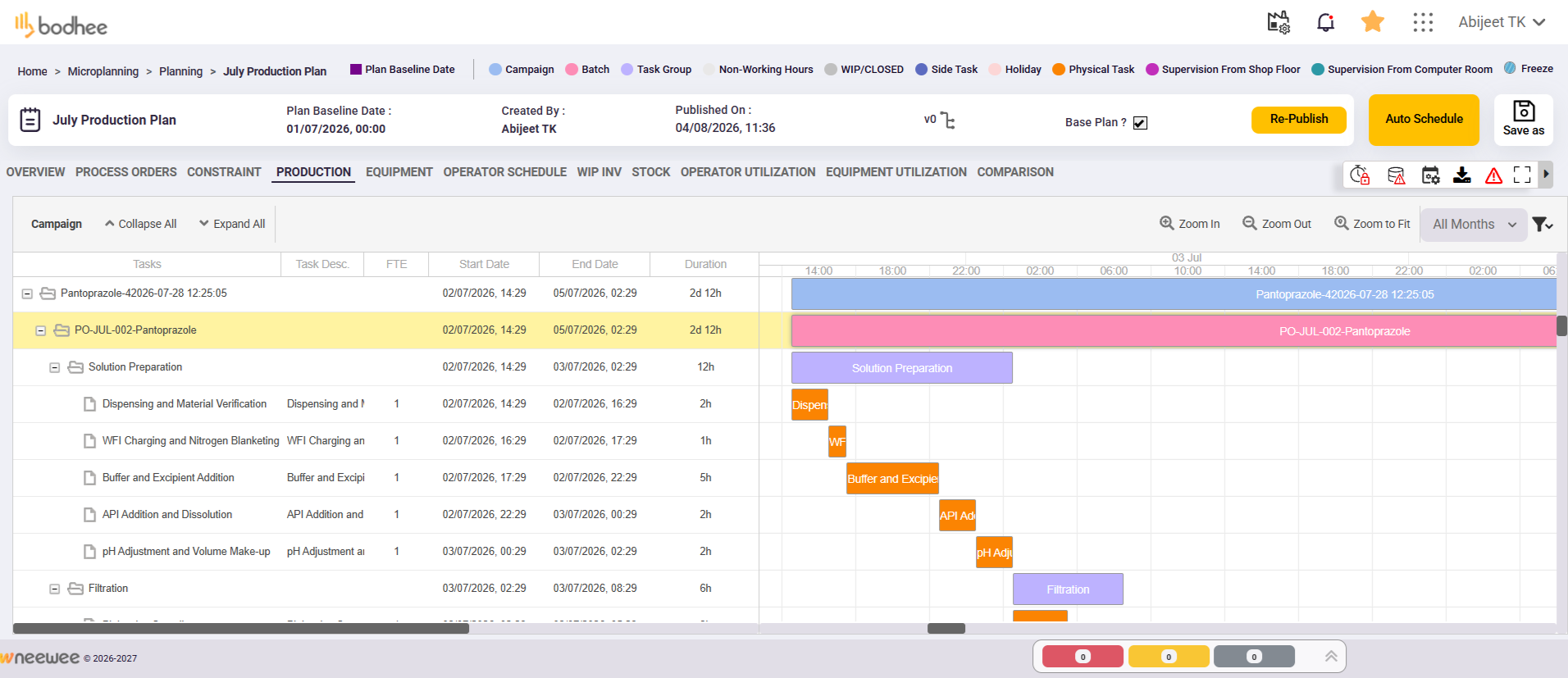Image resolution: width=1568 pixels, height=678 pixels.
Task: Open the calendar settings icon
Action: tap(1430, 175)
